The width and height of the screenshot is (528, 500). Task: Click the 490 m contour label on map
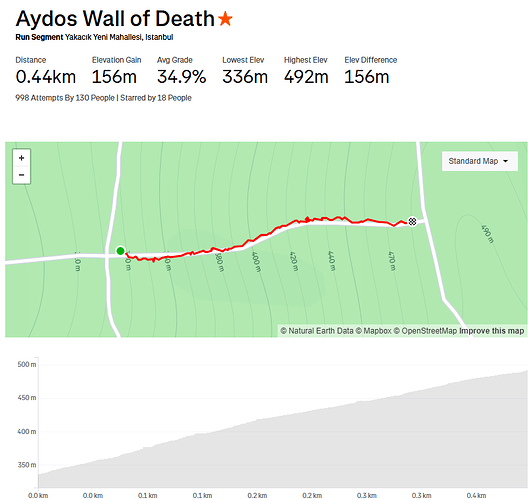[x=487, y=234]
